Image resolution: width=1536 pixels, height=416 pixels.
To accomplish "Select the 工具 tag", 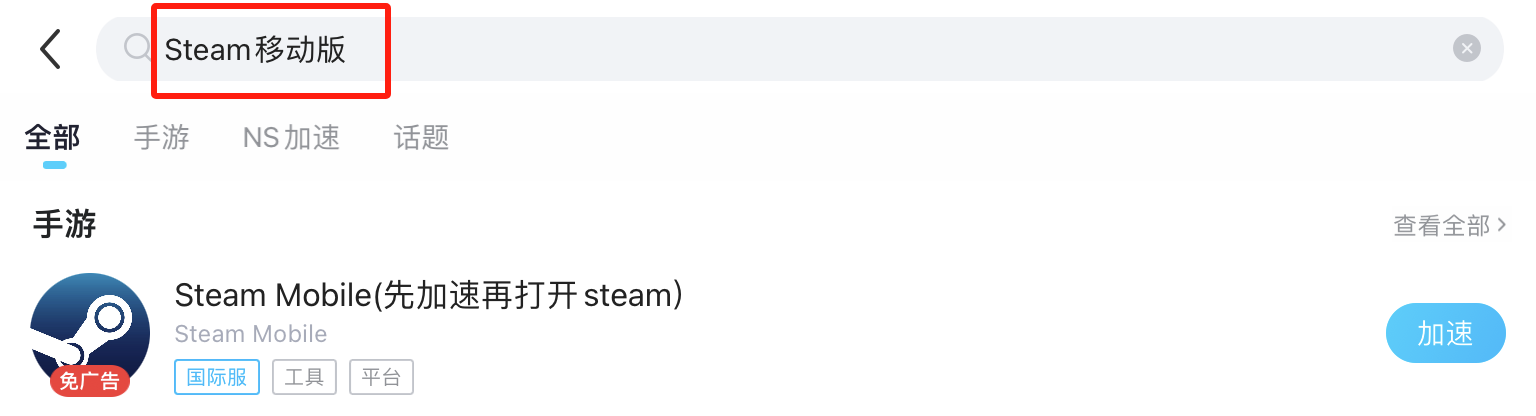I will pos(304,377).
